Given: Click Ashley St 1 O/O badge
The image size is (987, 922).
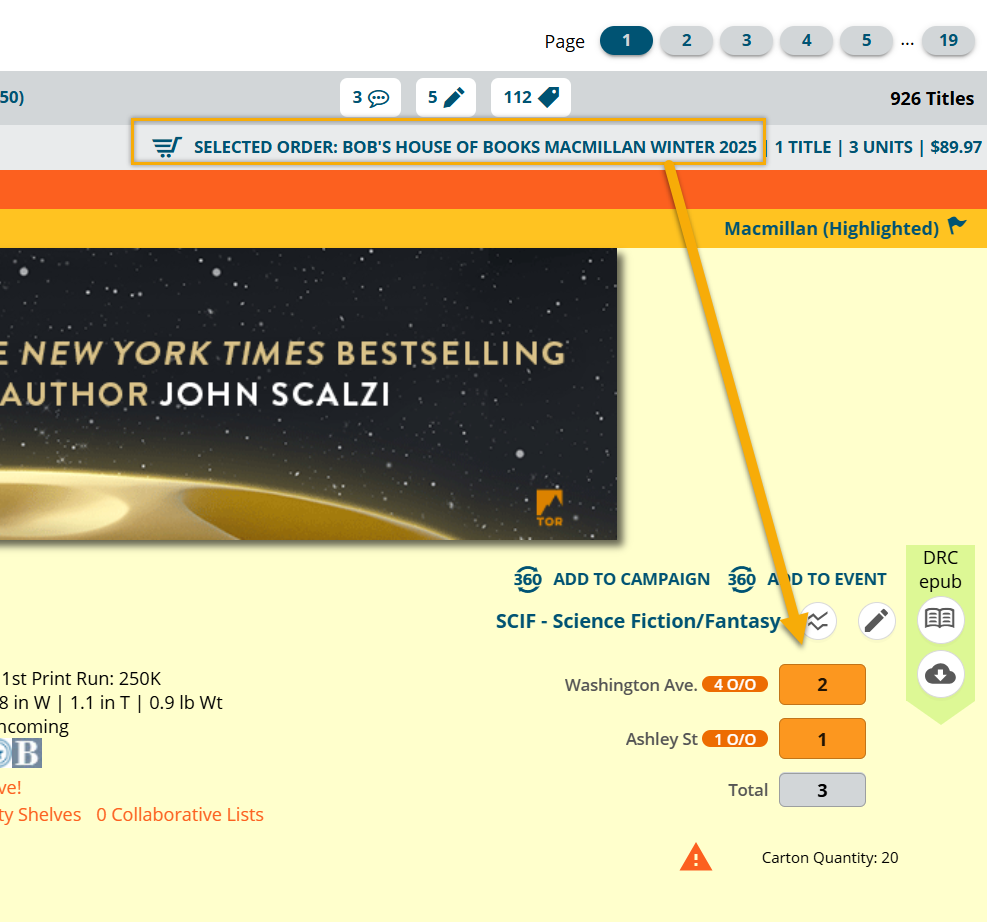Looking at the screenshot, I should 735,739.
